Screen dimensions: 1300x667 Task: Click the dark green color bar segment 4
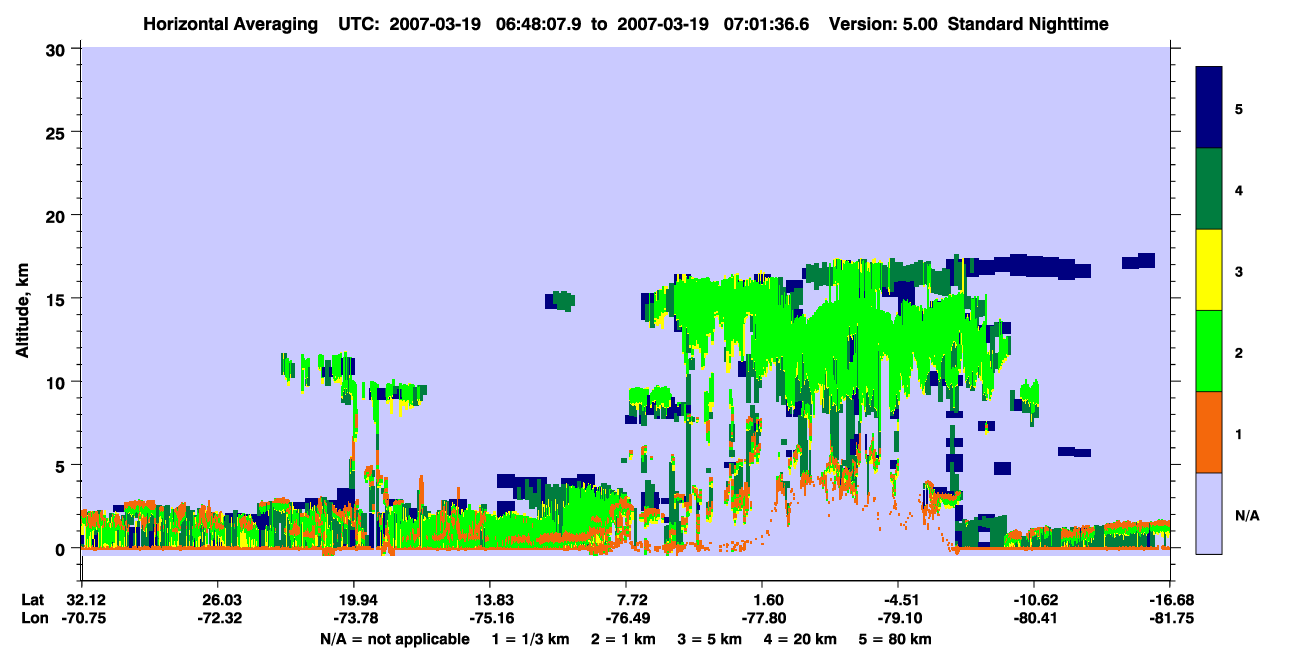[x=1209, y=189]
